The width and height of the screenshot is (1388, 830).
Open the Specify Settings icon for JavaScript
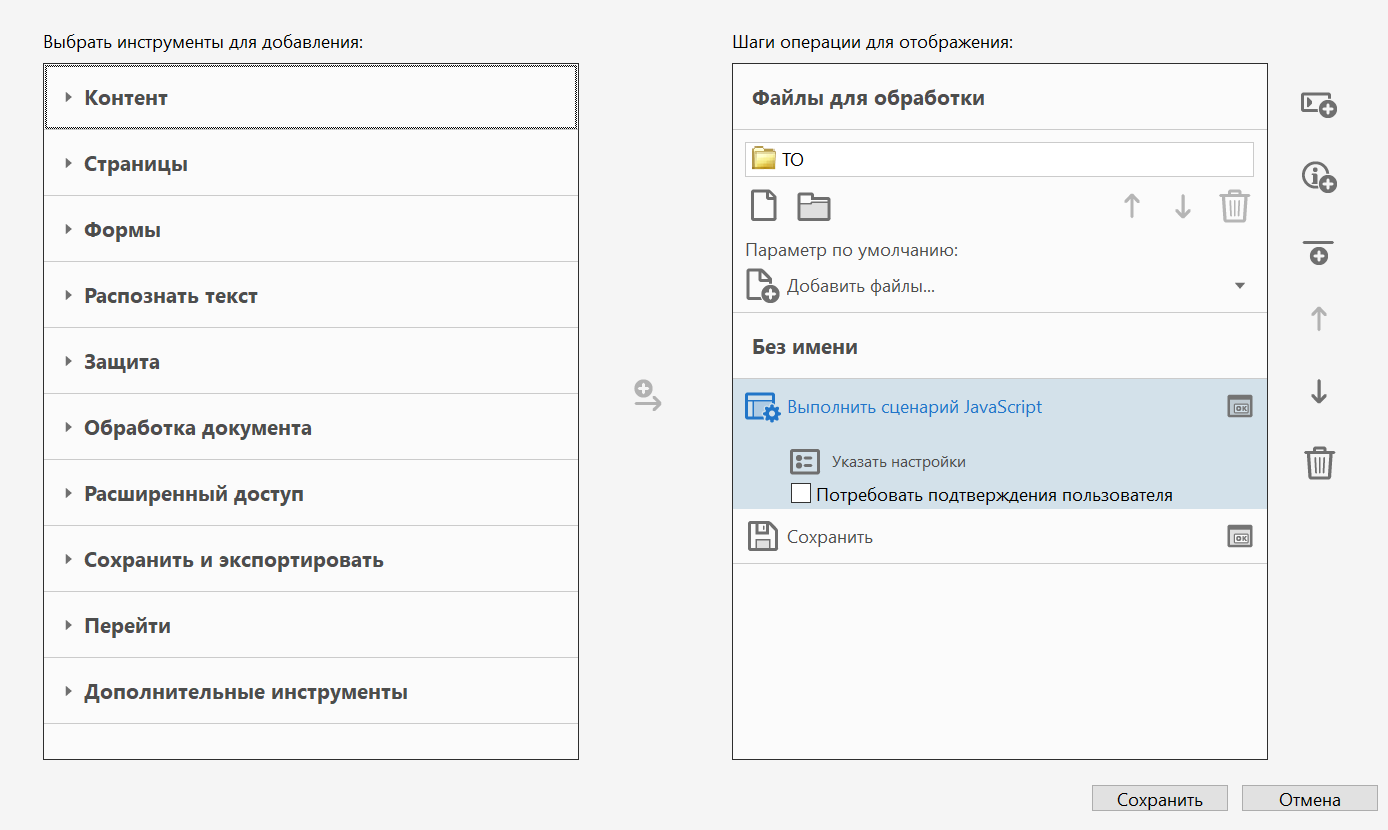tap(805, 461)
